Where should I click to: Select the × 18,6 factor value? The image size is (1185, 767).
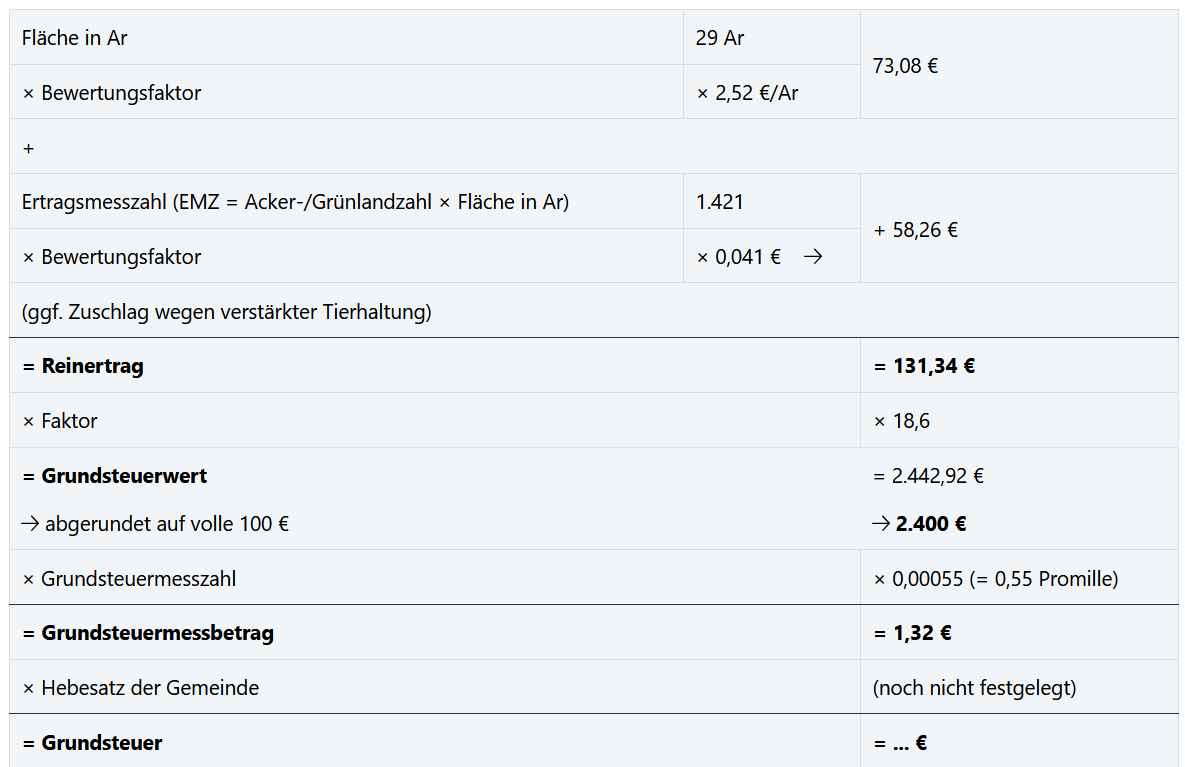(902, 421)
